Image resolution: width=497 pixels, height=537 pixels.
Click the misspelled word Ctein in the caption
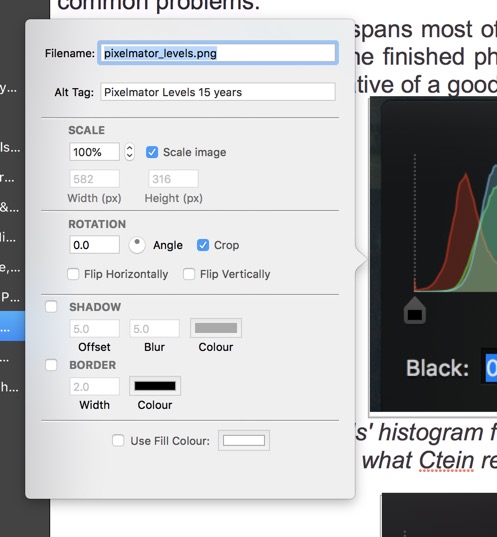click(446, 461)
